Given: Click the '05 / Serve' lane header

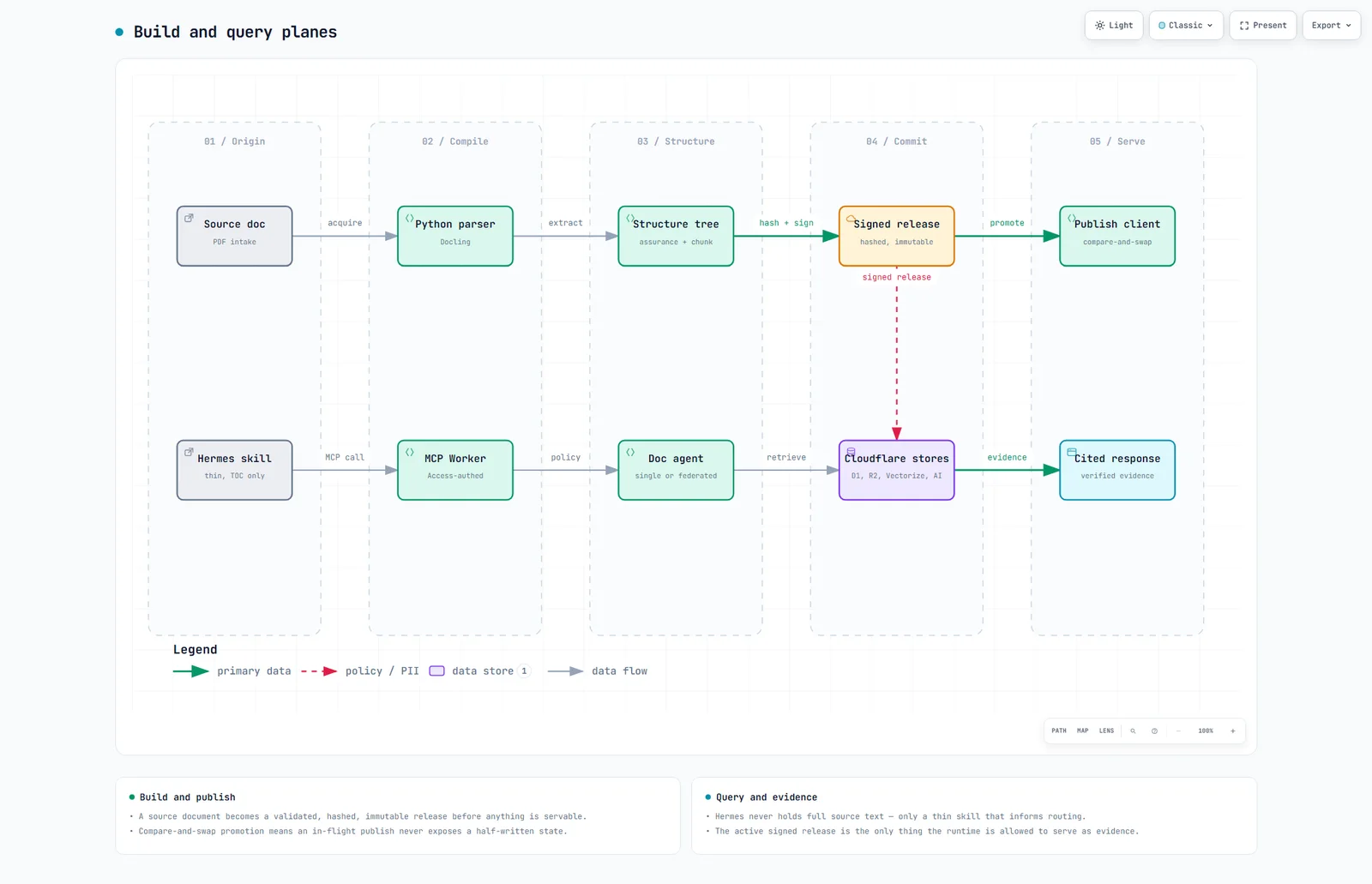Looking at the screenshot, I should point(1117,141).
